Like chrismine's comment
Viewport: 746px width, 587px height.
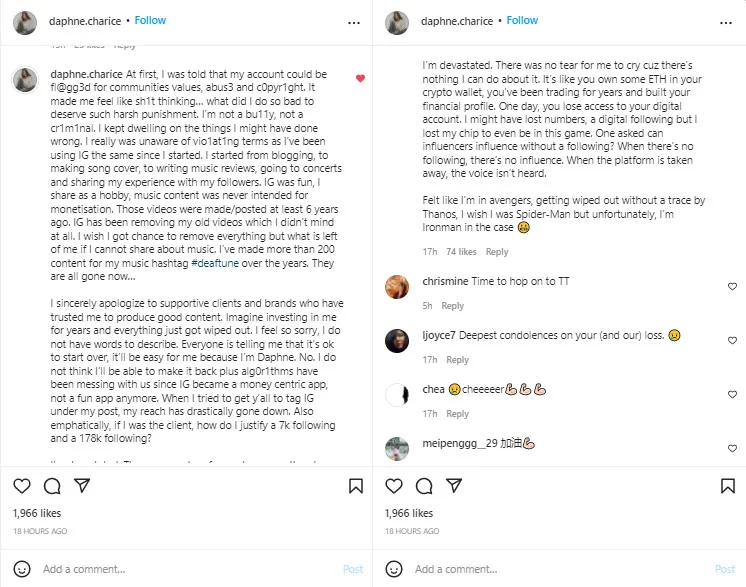pyautogui.click(x=732, y=287)
